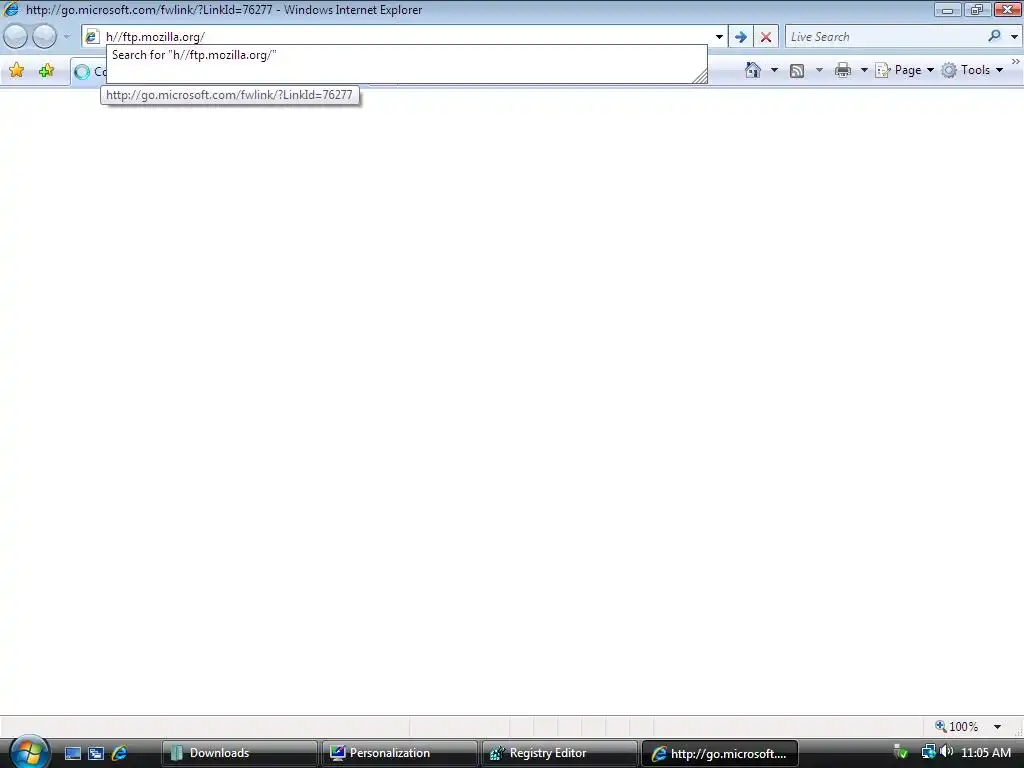This screenshot has width=1024, height=768.
Task: Open the Print dropdown arrow
Action: (863, 70)
